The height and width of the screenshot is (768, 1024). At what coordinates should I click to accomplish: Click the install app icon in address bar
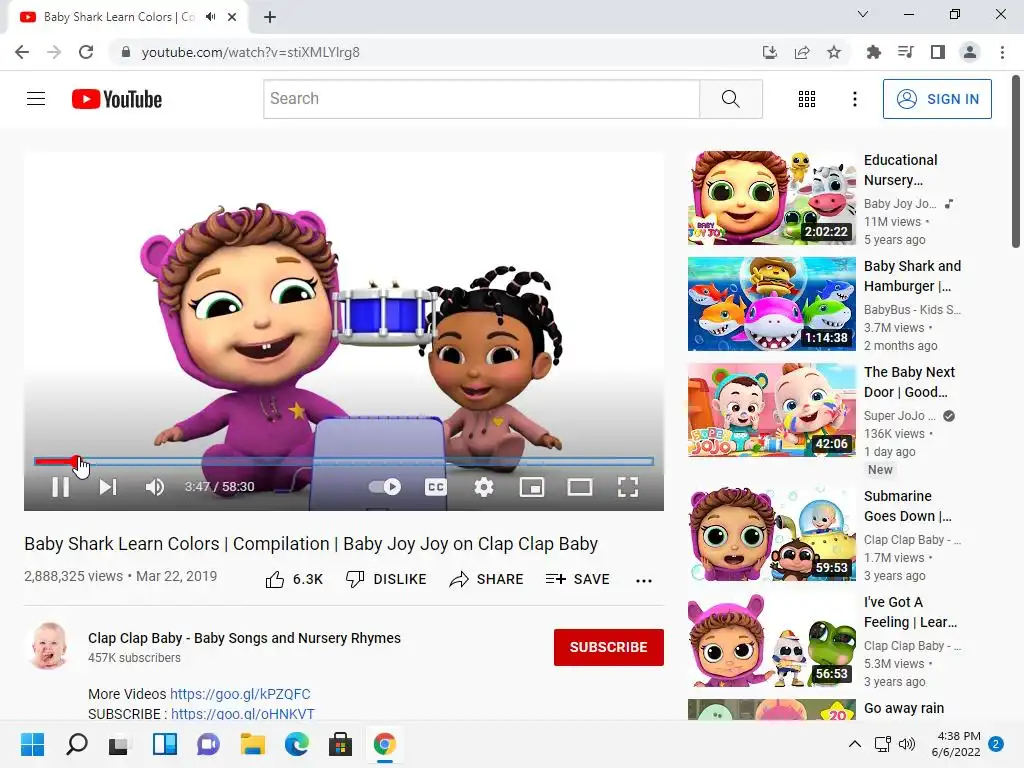[770, 52]
